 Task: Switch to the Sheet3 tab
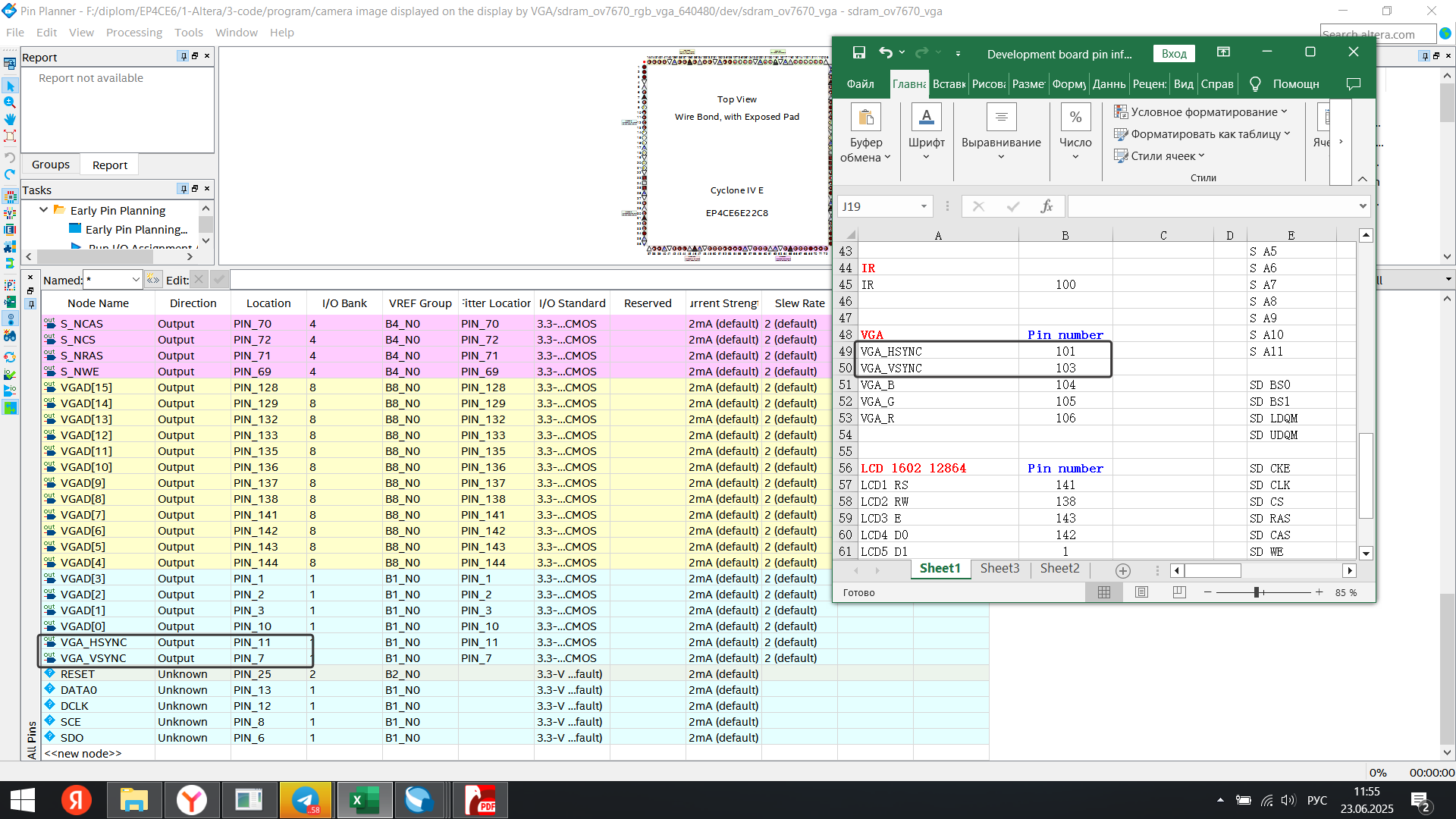pyautogui.click(x=999, y=569)
